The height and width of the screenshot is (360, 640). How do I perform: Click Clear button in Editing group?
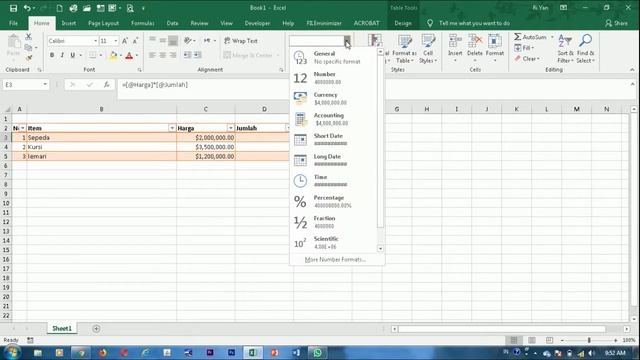pos(527,59)
